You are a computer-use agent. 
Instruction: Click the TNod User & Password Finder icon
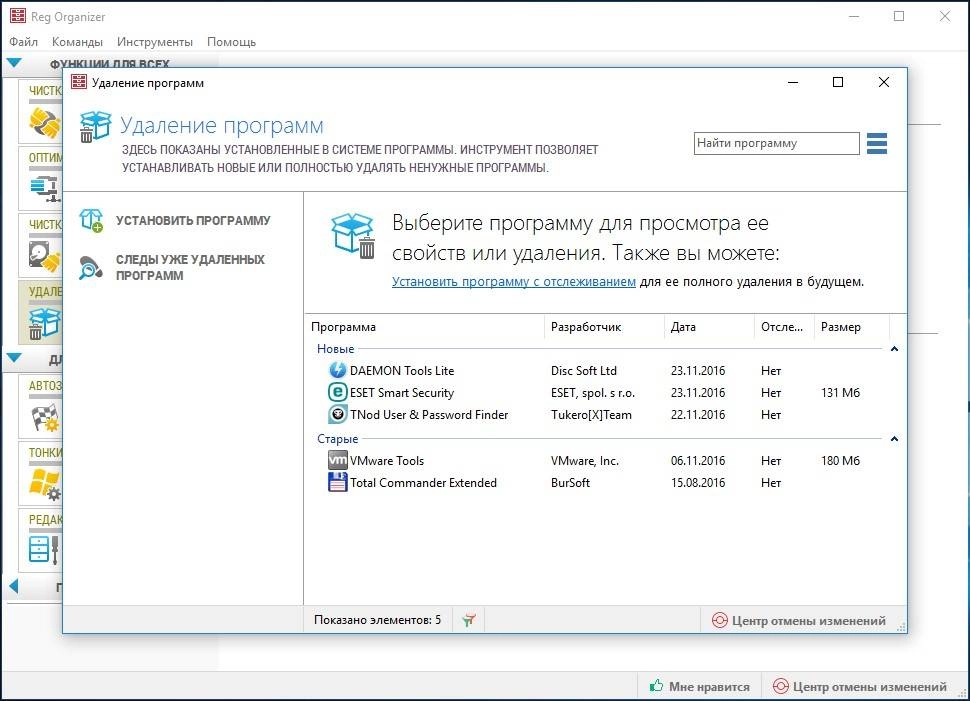point(337,414)
